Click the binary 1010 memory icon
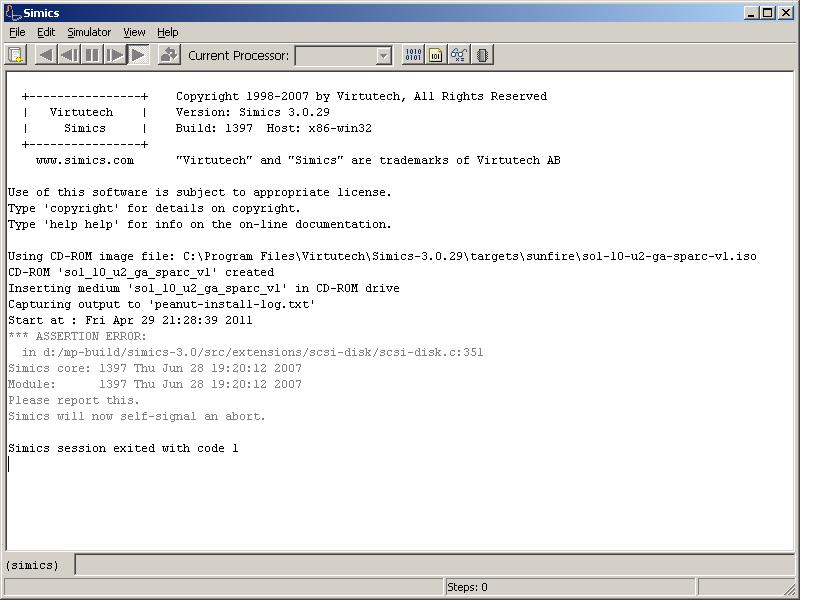Viewport: 840px width, 600px height. (413, 55)
